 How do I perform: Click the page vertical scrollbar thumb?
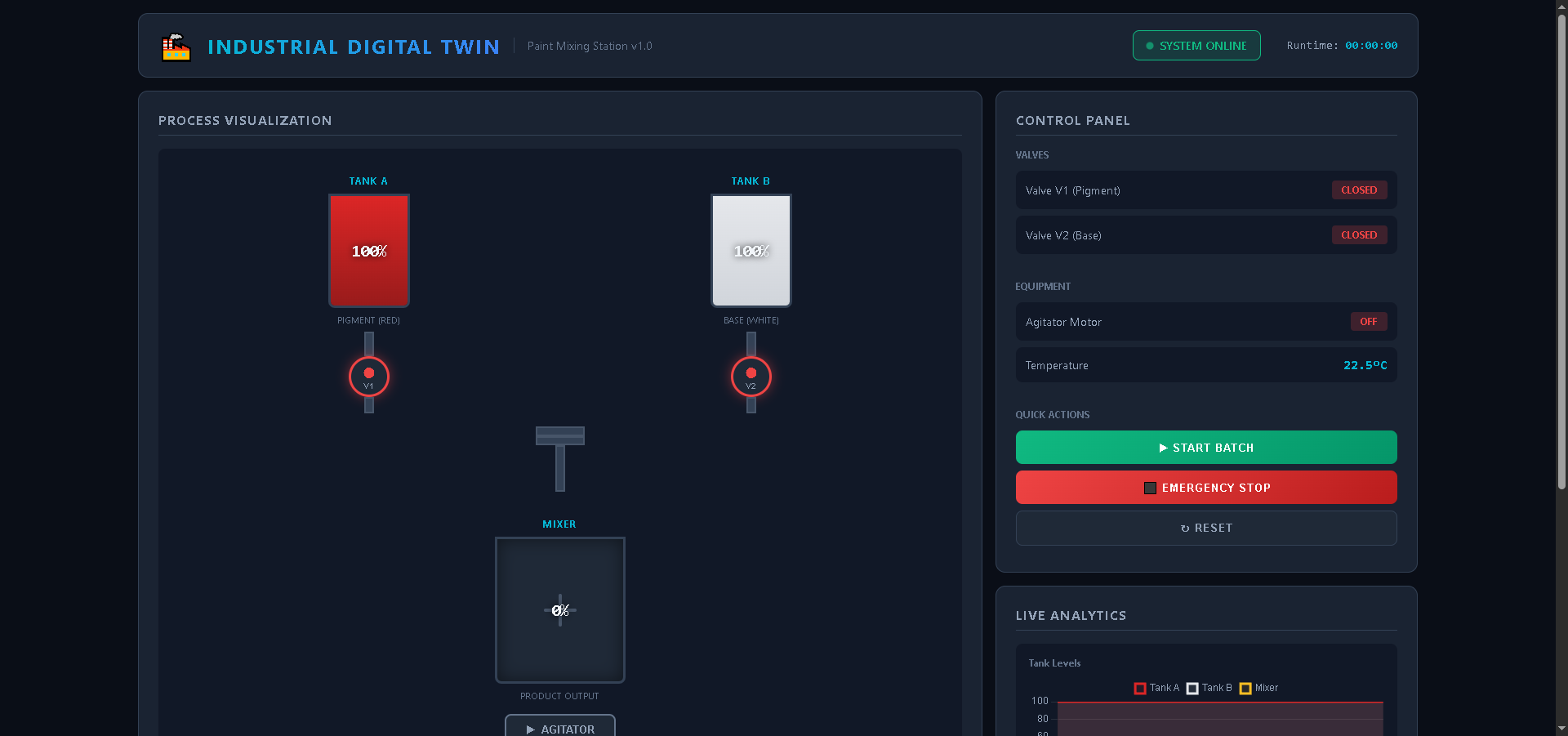pyautogui.click(x=1561, y=252)
